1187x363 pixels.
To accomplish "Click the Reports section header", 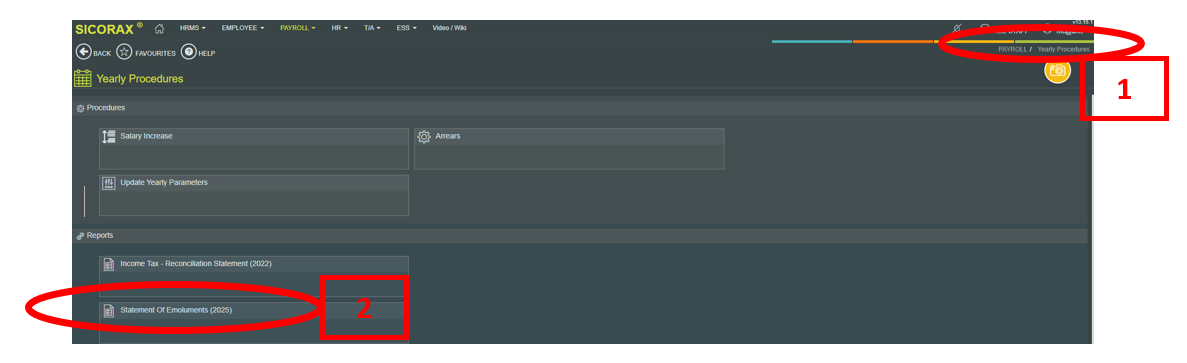I will [581, 236].
